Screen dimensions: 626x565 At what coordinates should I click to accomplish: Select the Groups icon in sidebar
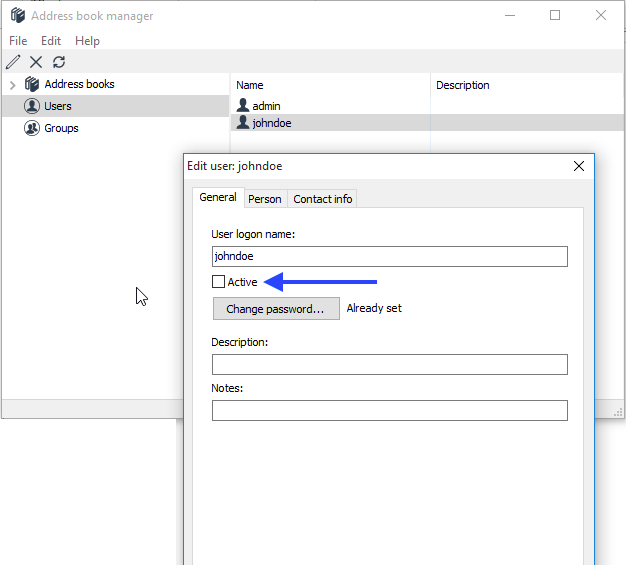coord(32,128)
